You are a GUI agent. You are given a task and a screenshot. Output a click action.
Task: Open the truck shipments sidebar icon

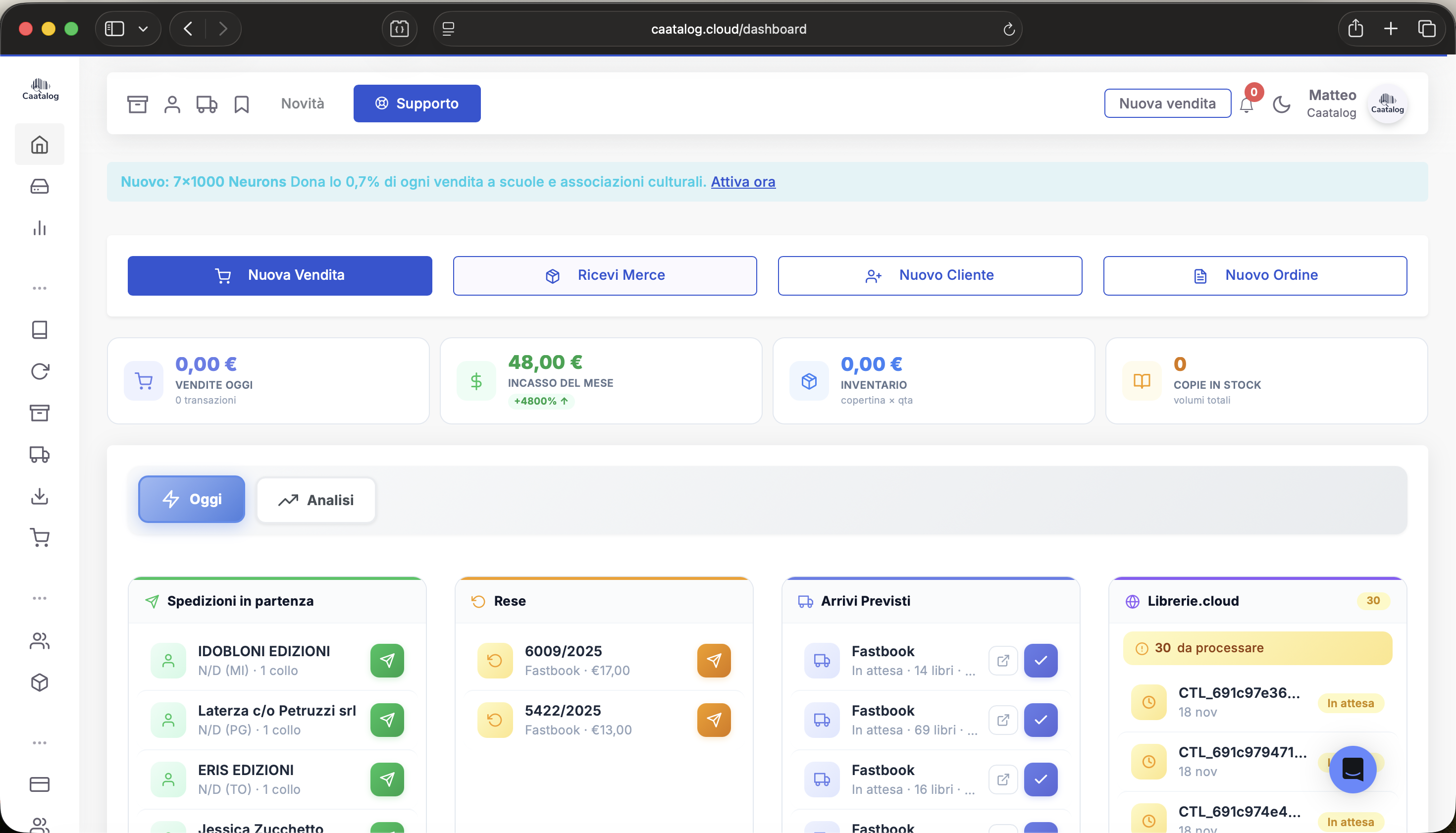tap(40, 454)
